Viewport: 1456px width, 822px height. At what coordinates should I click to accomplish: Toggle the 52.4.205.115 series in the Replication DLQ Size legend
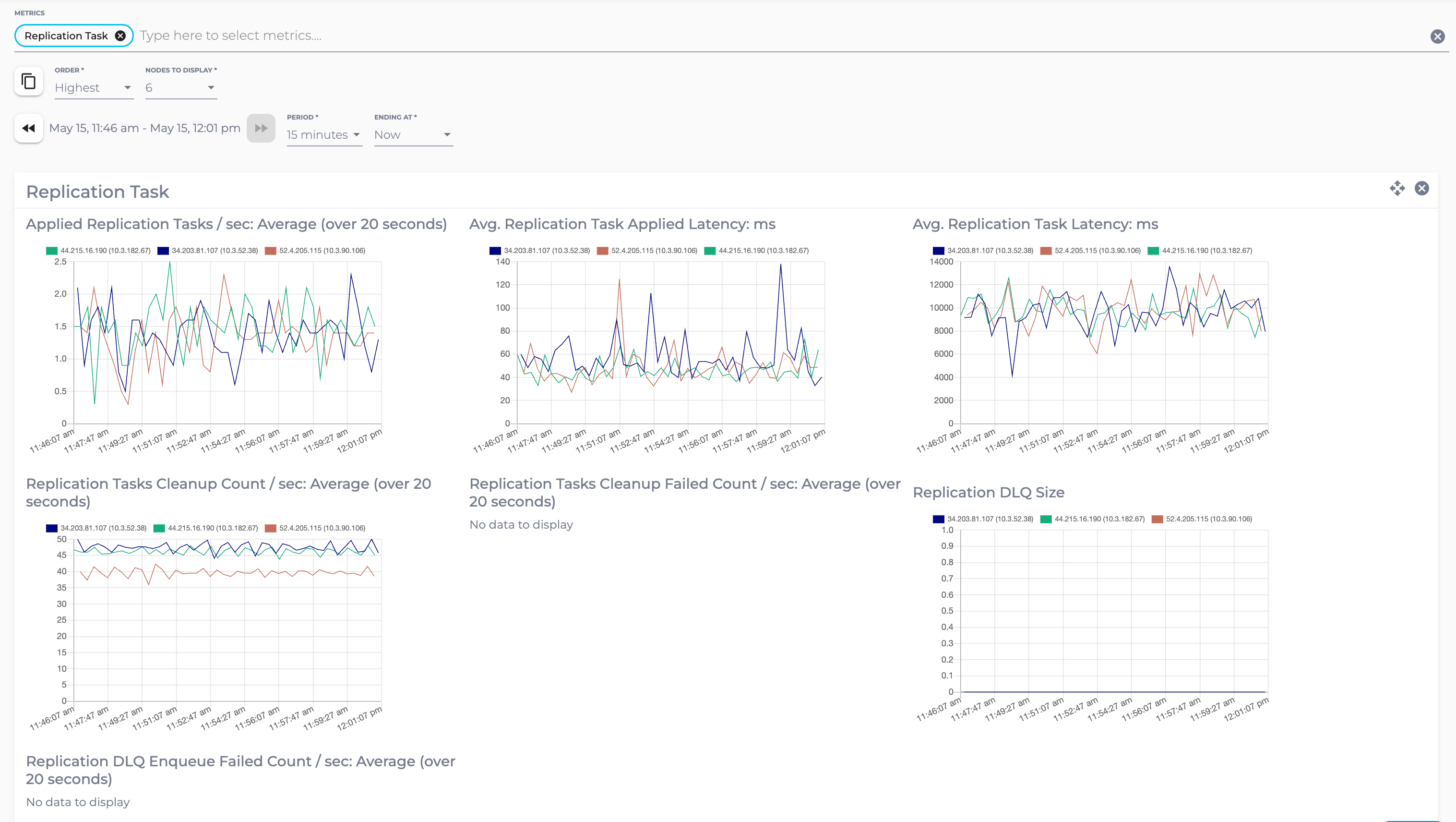(1208, 519)
